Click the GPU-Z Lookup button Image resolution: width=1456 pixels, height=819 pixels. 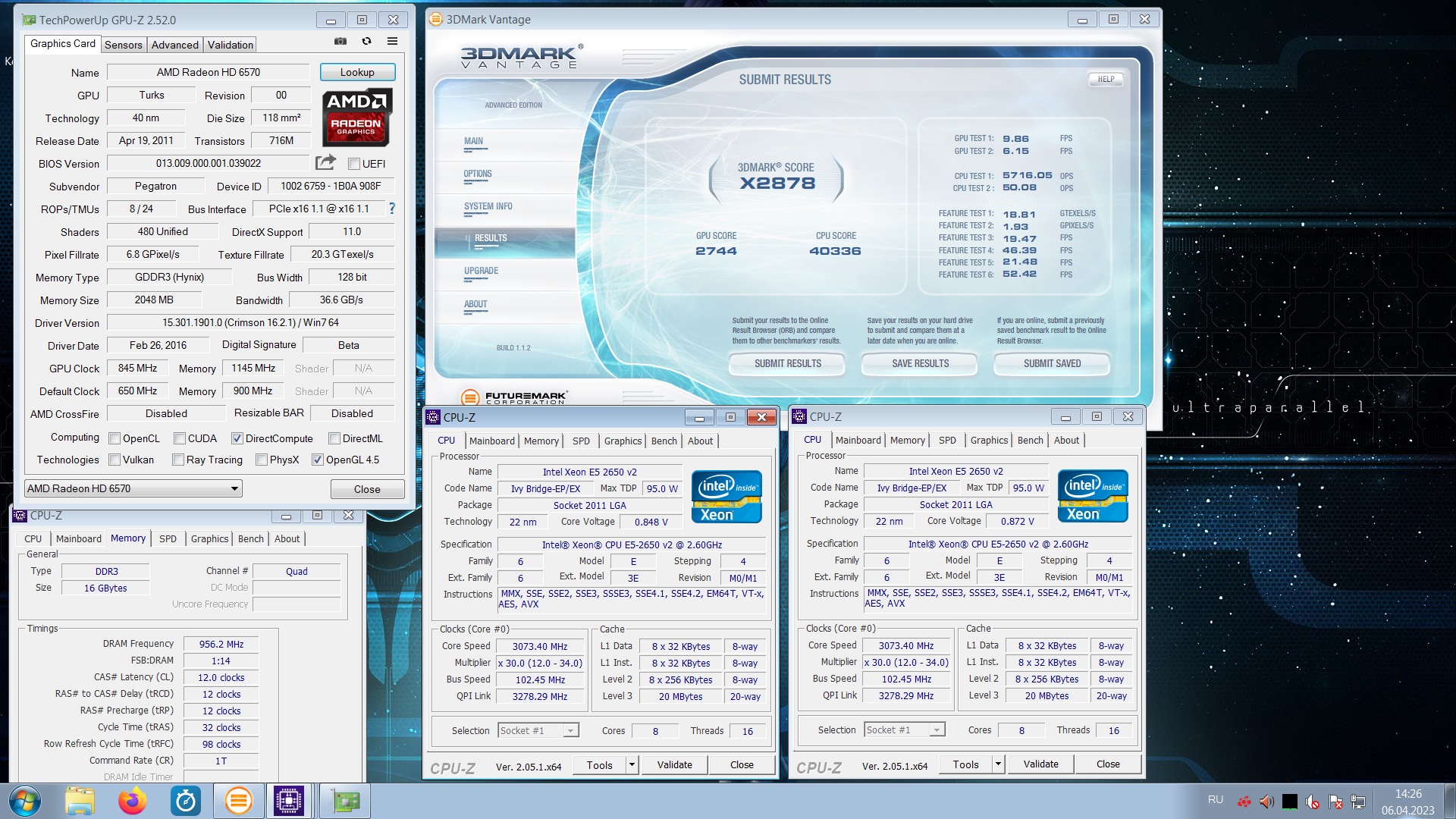[x=357, y=72]
